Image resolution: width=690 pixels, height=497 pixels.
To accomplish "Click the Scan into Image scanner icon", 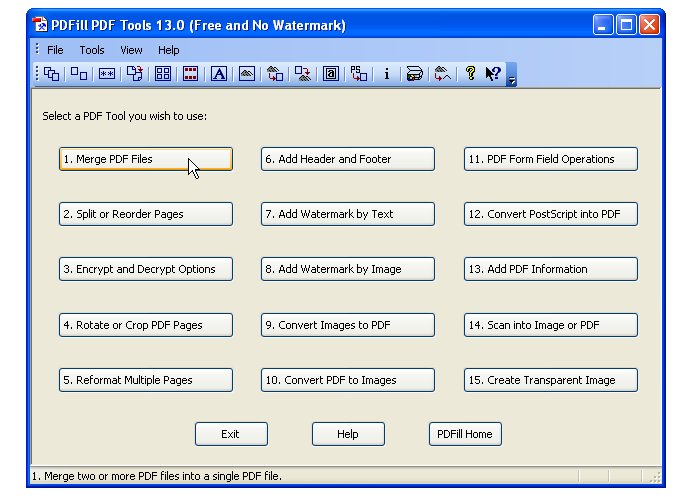I will [415, 74].
